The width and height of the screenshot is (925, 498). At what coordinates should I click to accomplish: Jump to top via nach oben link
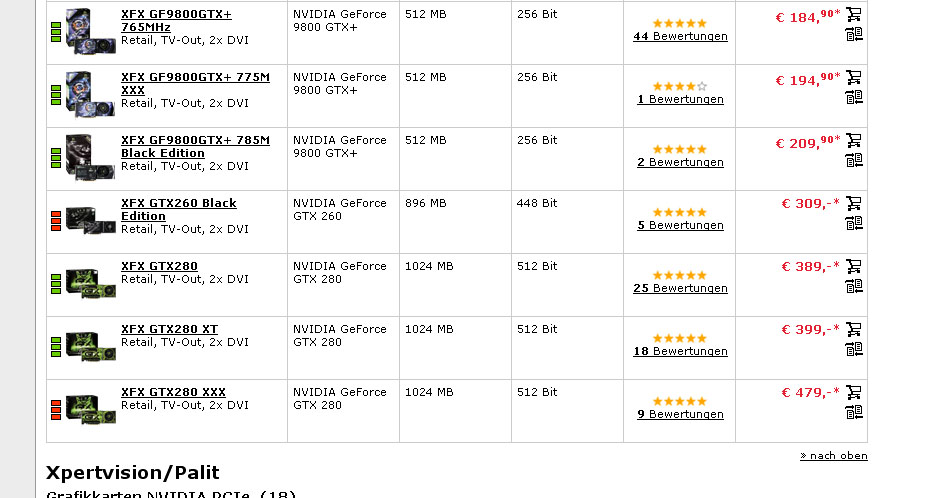(x=834, y=456)
